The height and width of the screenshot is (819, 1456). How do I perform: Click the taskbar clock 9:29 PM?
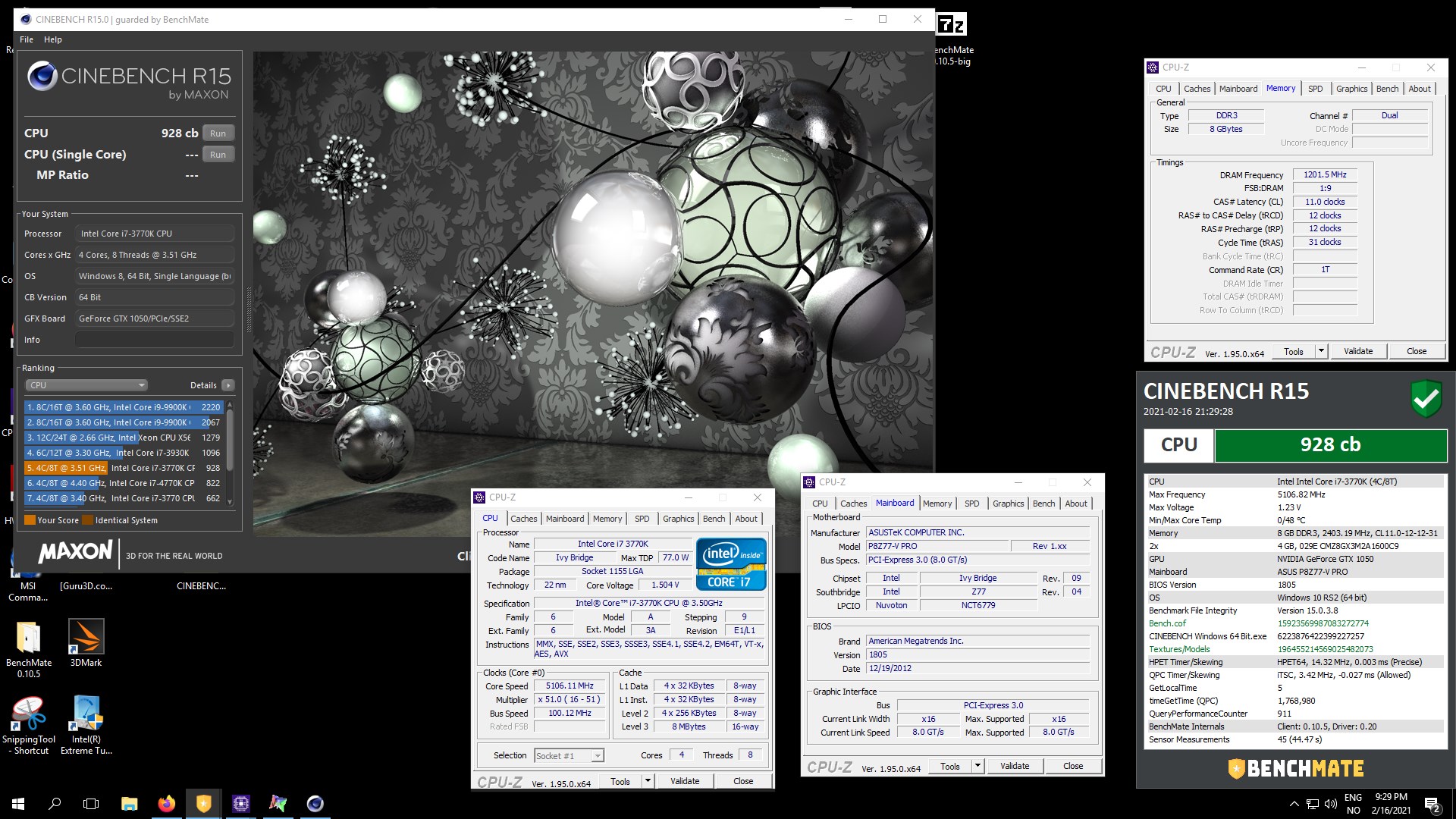1391,797
